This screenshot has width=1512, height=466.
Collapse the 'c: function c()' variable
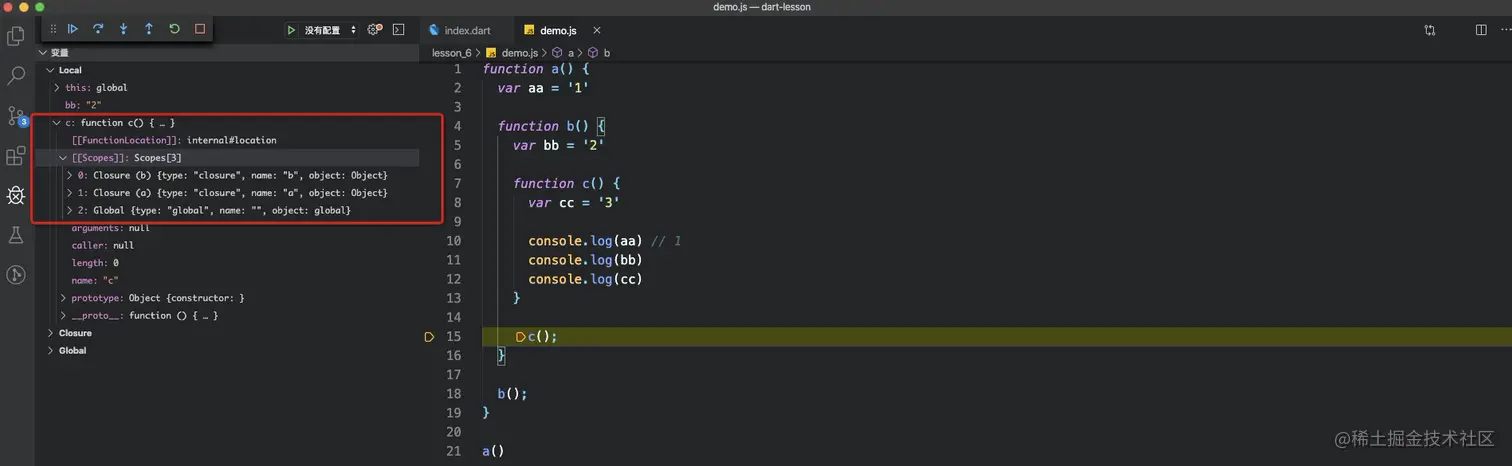click(x=58, y=123)
